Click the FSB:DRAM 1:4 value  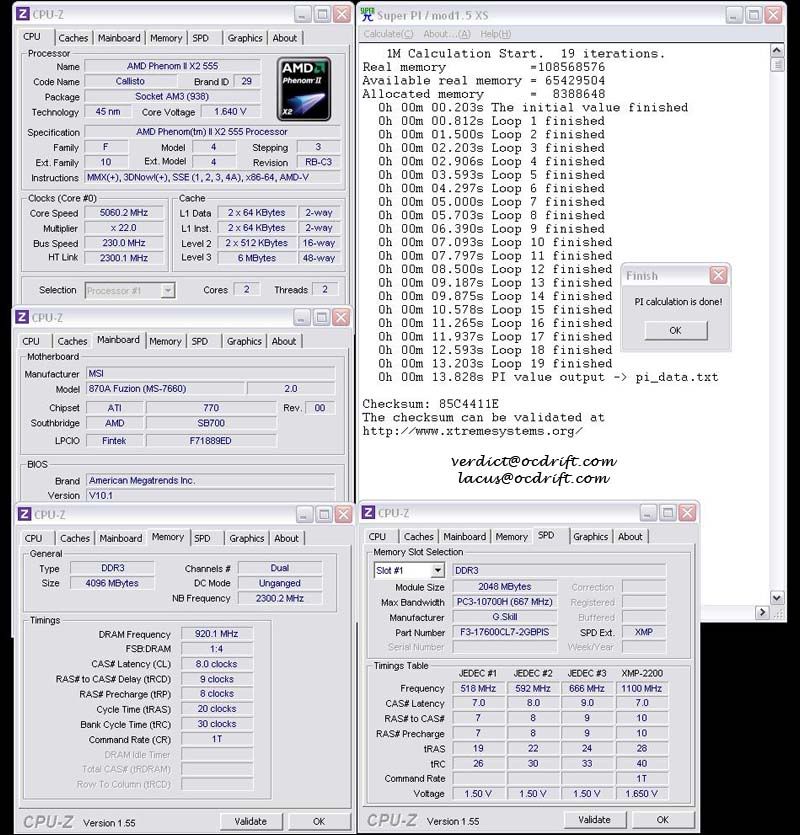coord(216,649)
